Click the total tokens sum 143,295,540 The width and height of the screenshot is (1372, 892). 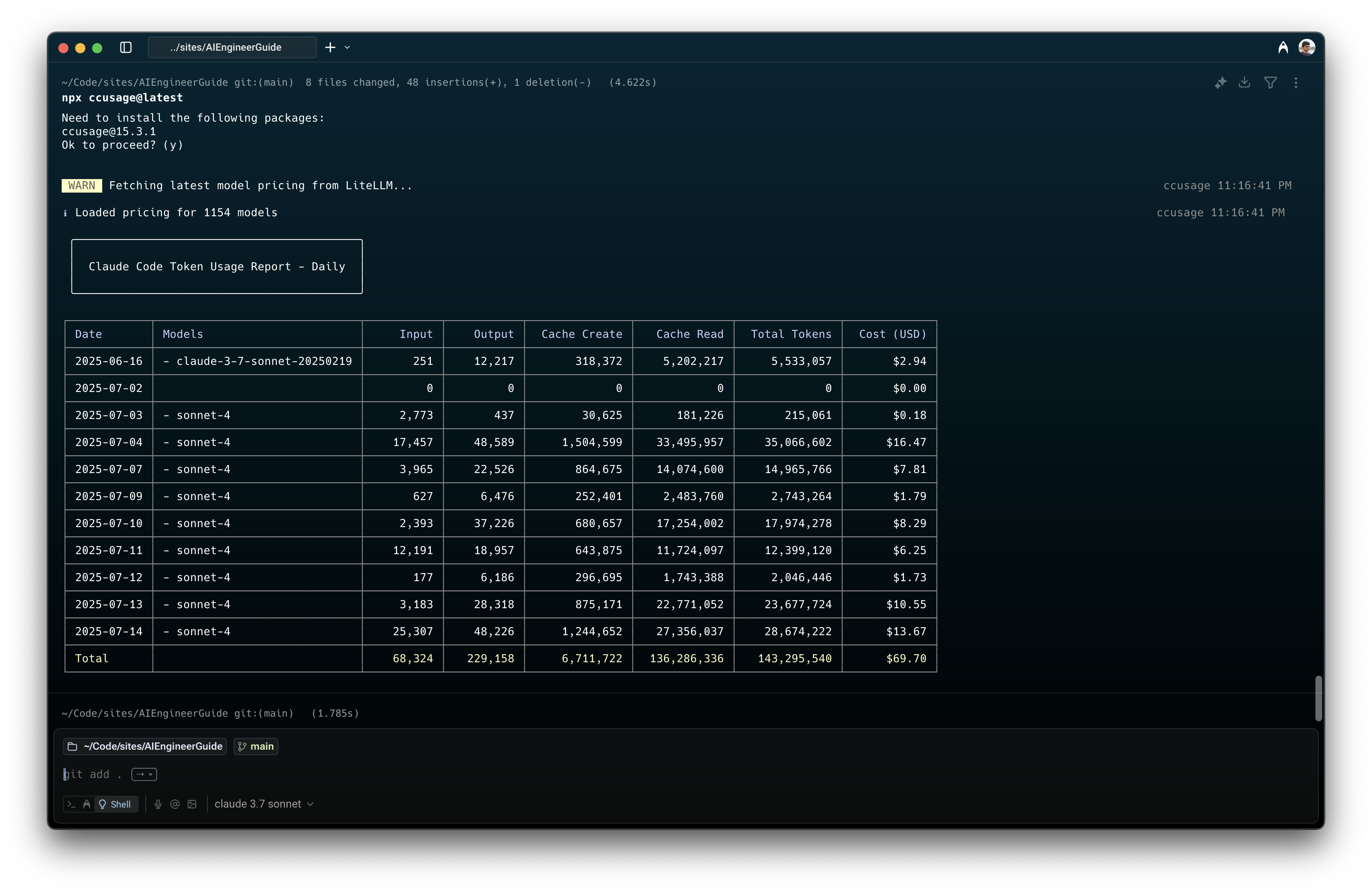coord(795,658)
